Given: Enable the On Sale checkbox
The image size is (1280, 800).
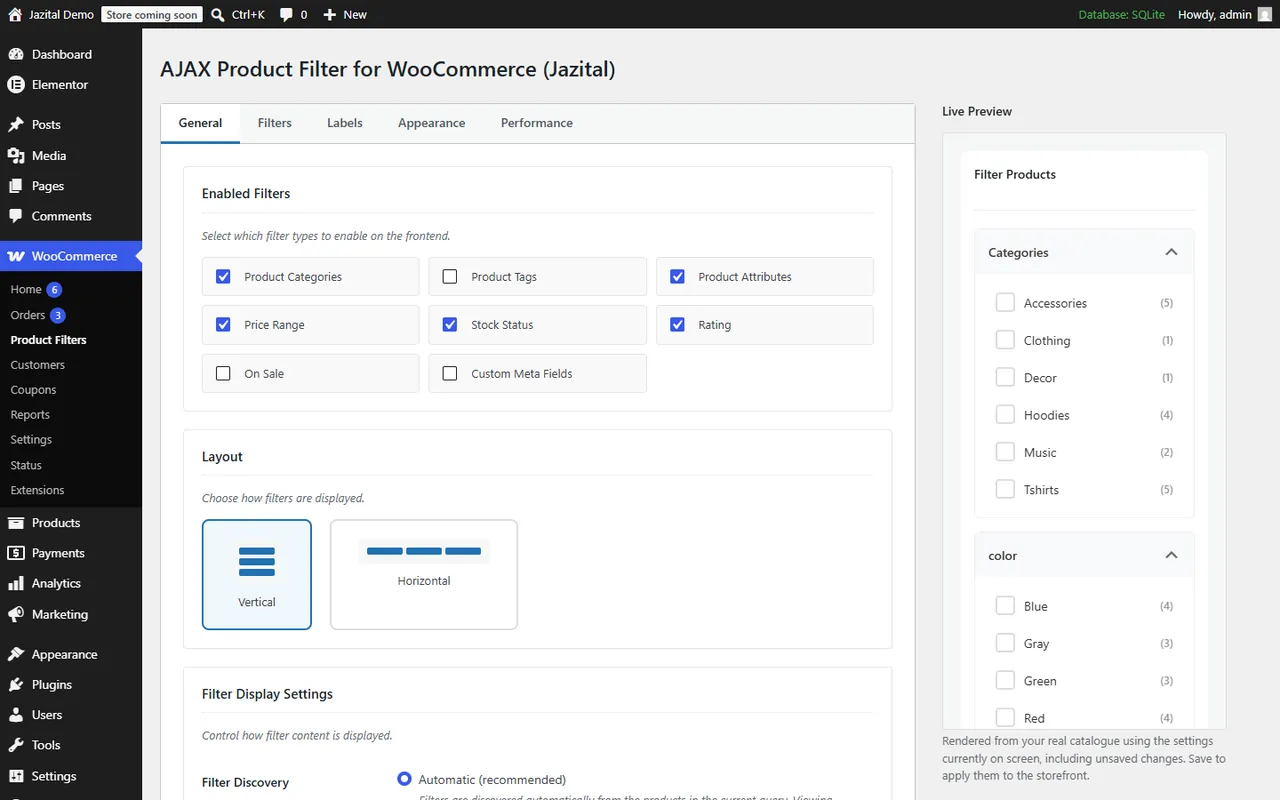Looking at the screenshot, I should click(224, 374).
